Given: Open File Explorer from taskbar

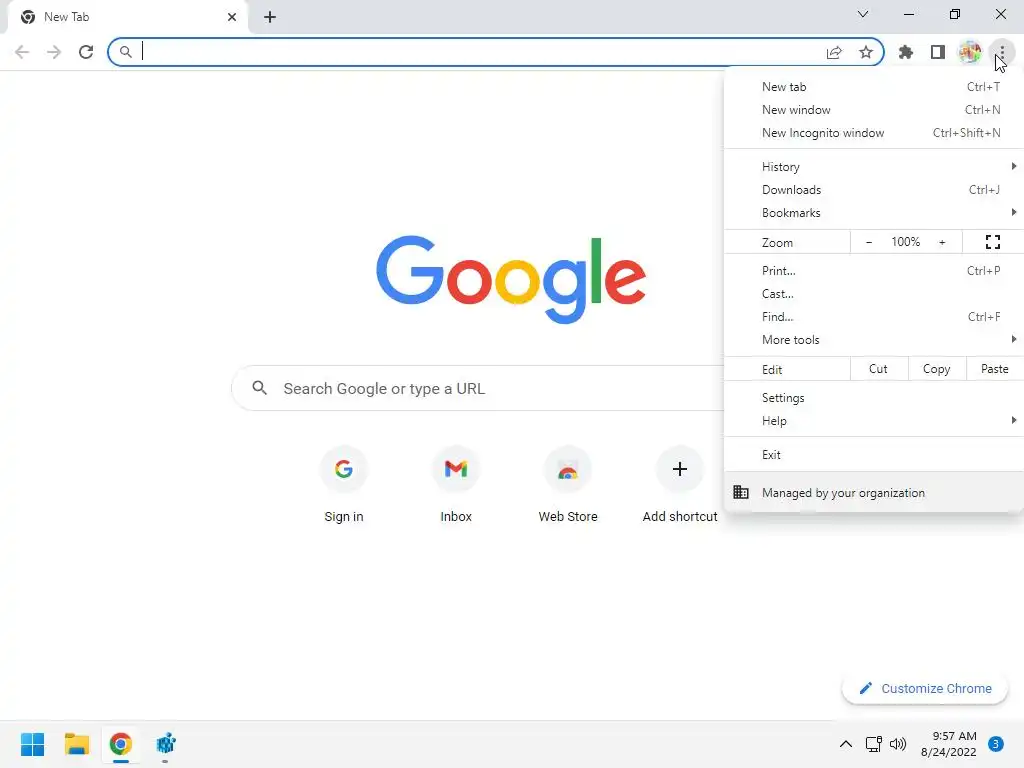Looking at the screenshot, I should [x=76, y=744].
